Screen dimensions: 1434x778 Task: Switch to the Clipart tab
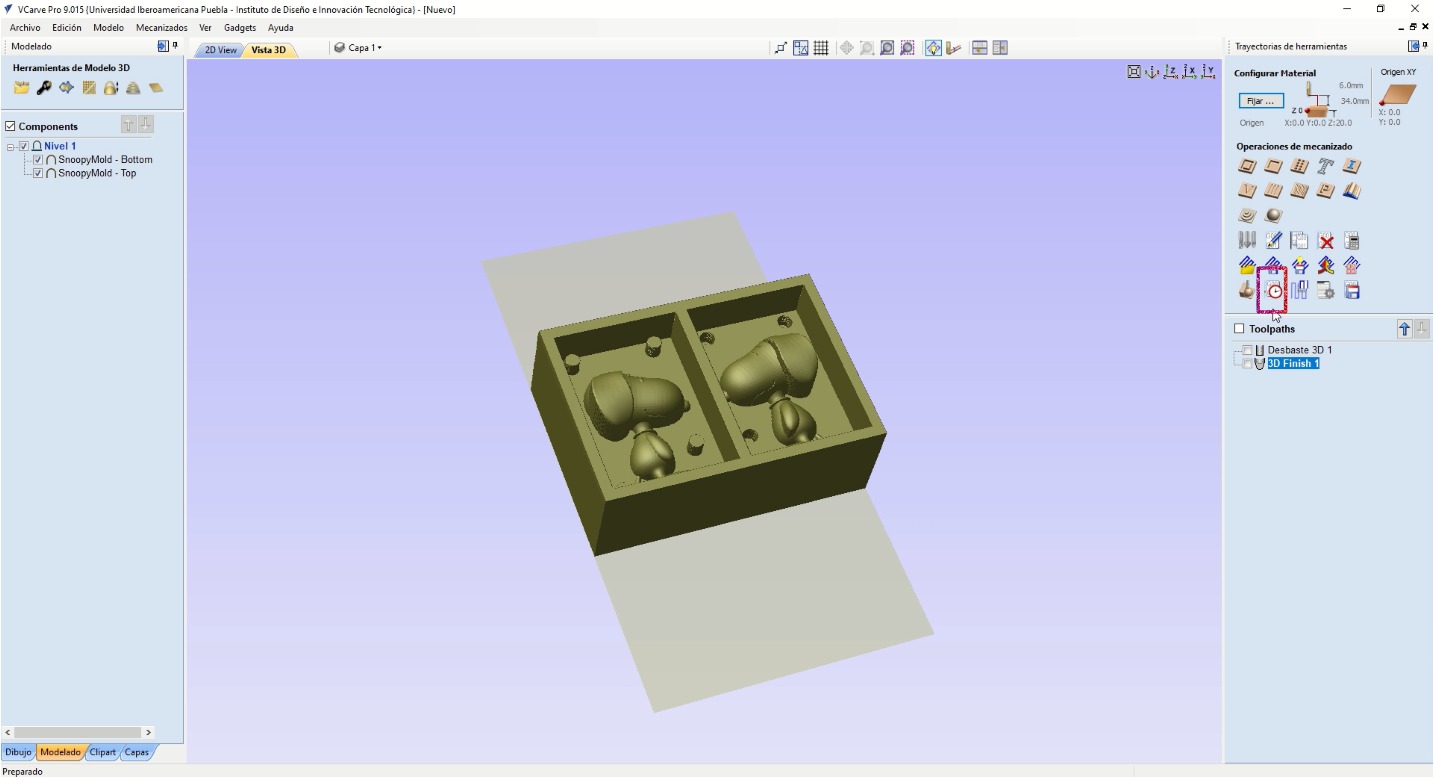point(102,752)
